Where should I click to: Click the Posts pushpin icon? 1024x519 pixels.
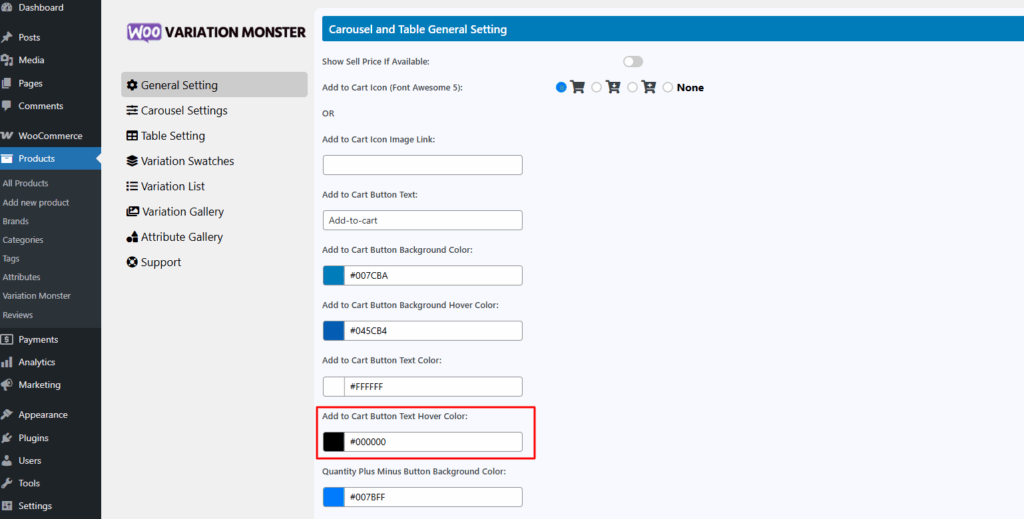(7, 37)
